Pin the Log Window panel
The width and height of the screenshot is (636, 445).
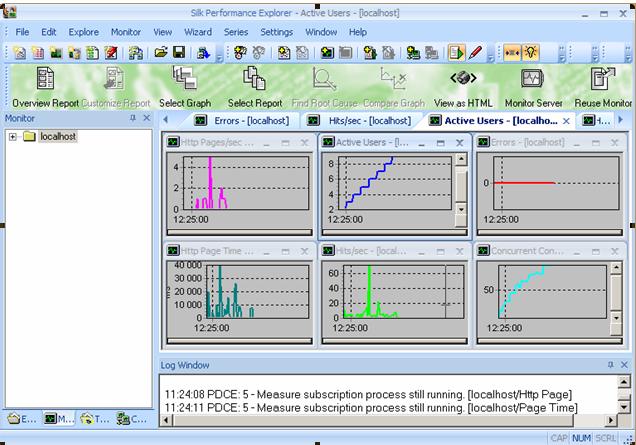610,365
